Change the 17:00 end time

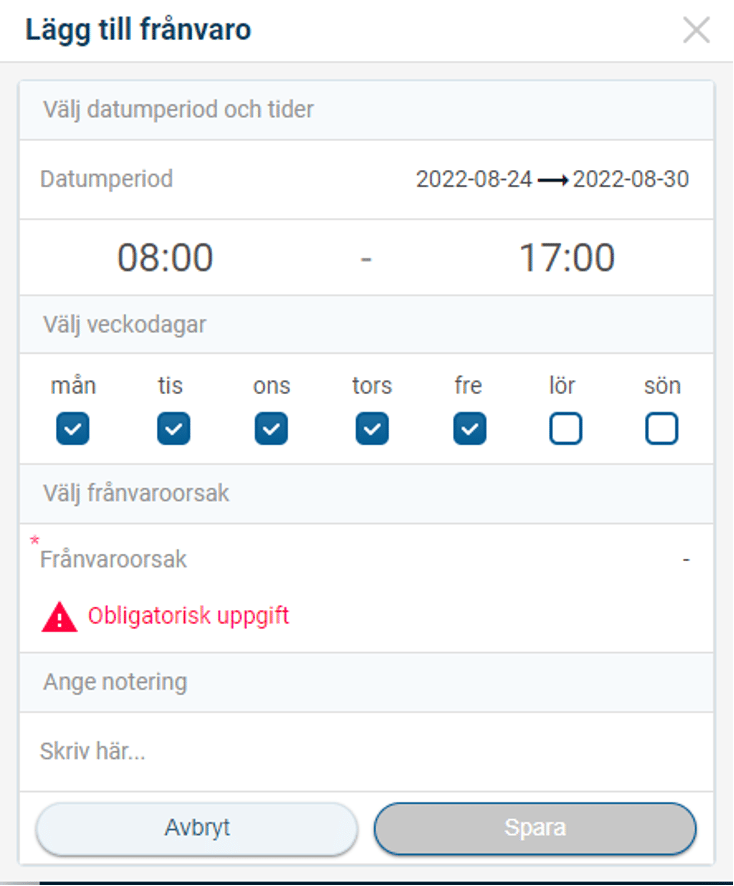[x=566, y=258]
